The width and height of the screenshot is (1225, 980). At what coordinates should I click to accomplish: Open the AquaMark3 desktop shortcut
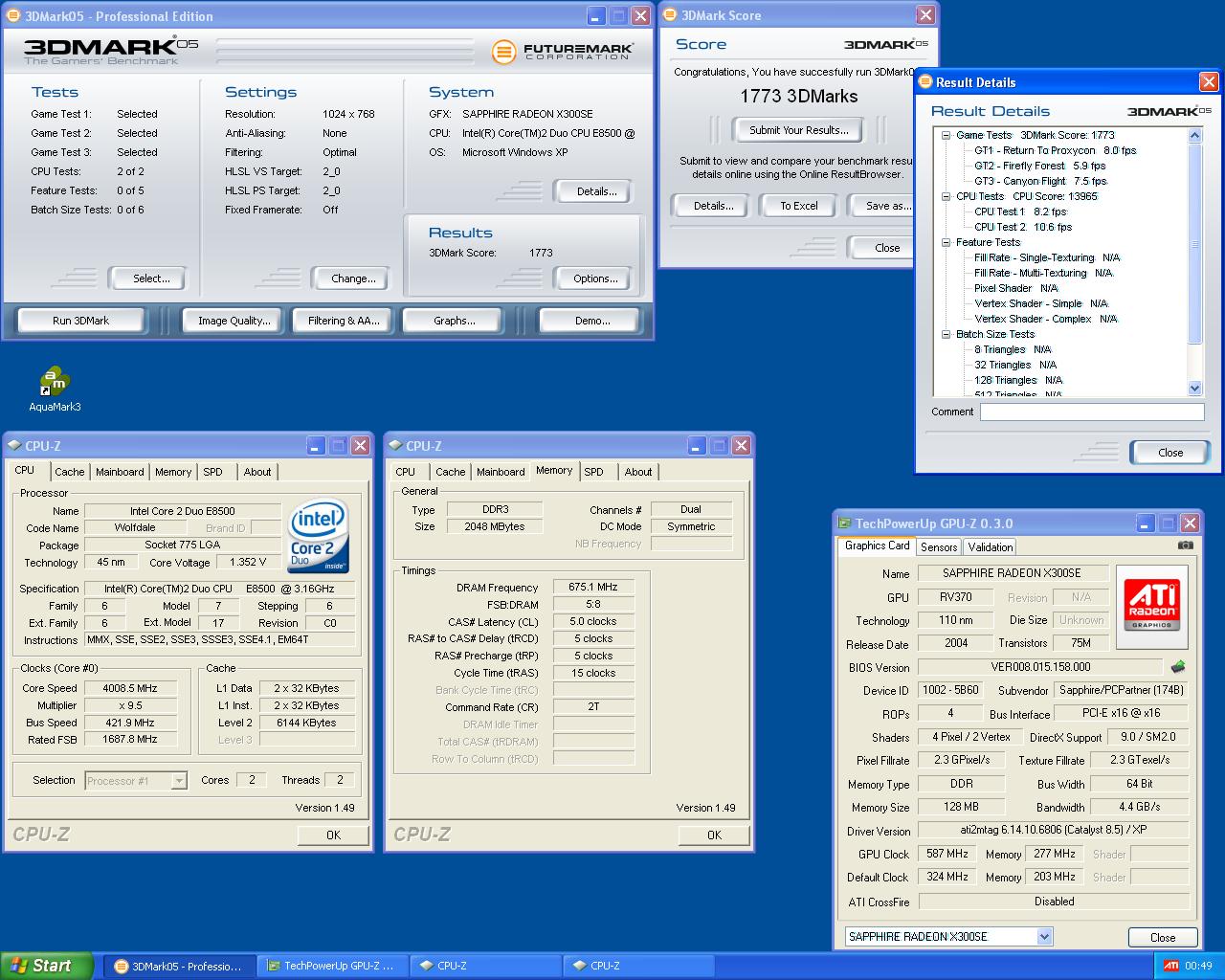[55, 390]
